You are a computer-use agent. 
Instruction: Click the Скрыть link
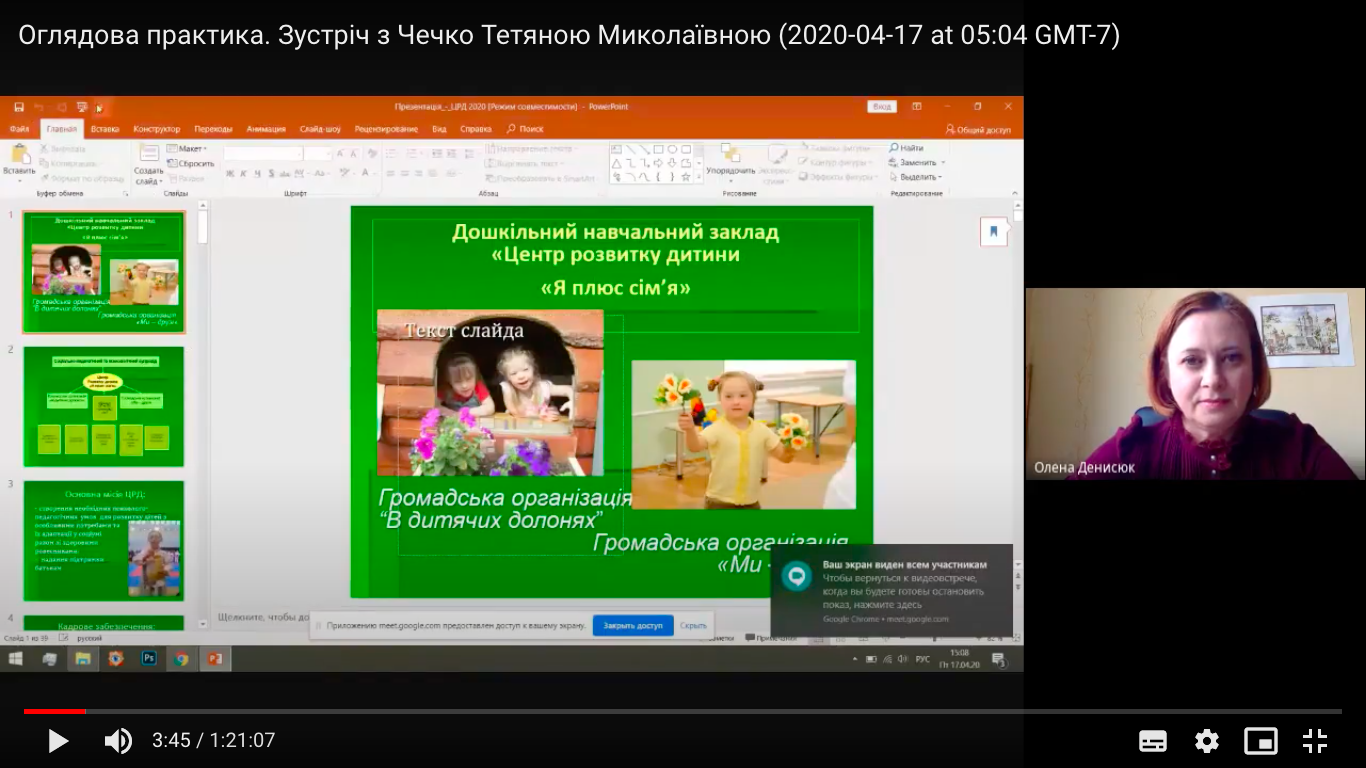point(693,626)
